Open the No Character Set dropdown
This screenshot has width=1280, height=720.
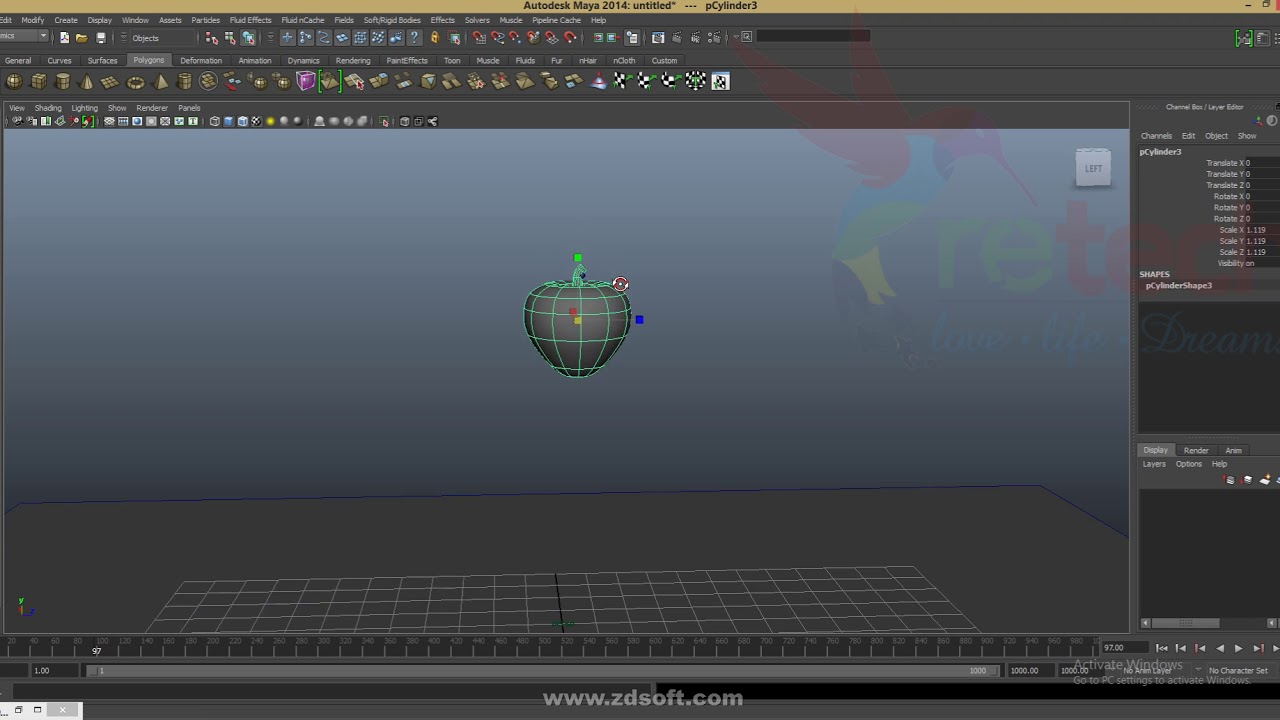click(1238, 671)
